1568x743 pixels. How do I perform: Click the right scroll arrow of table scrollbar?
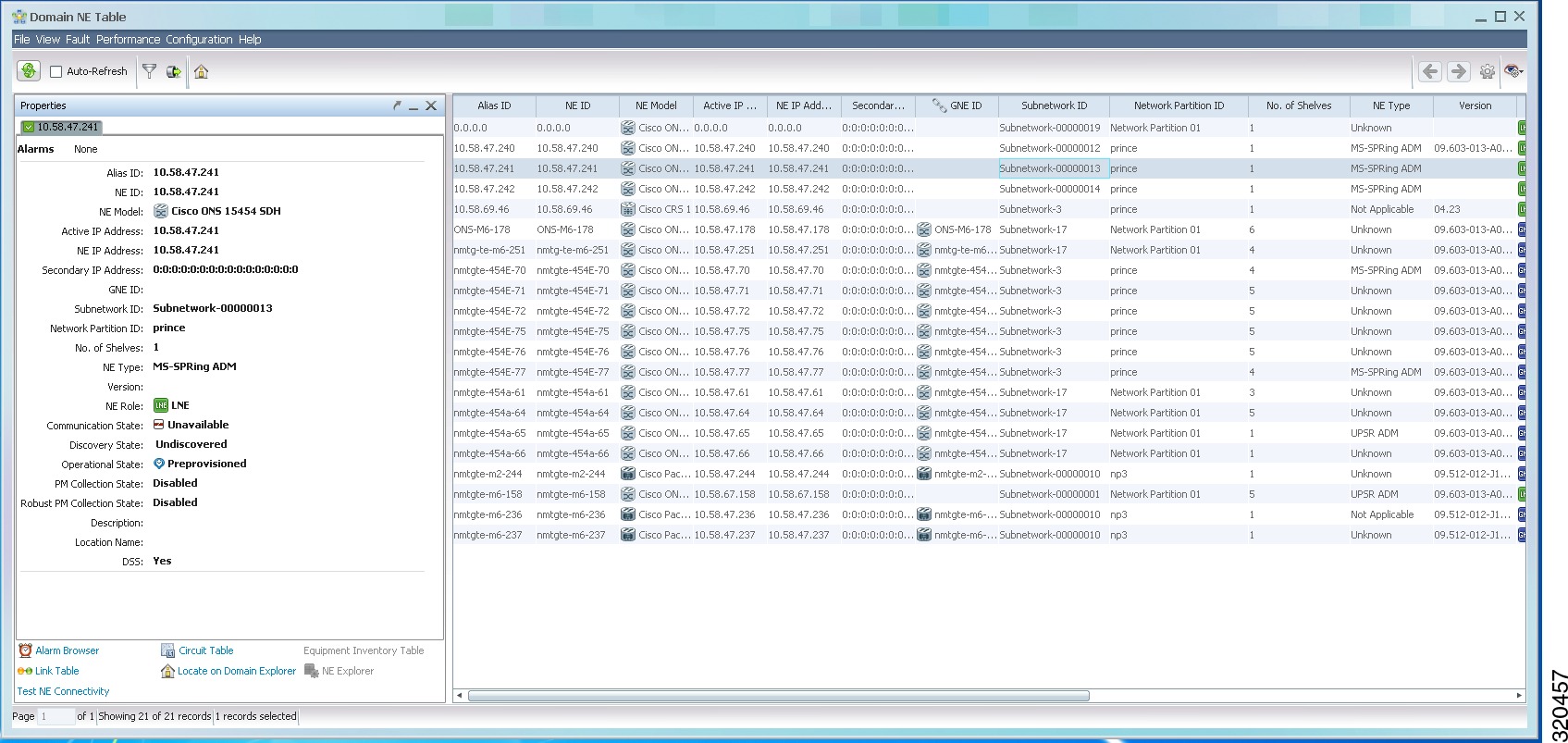(1518, 695)
